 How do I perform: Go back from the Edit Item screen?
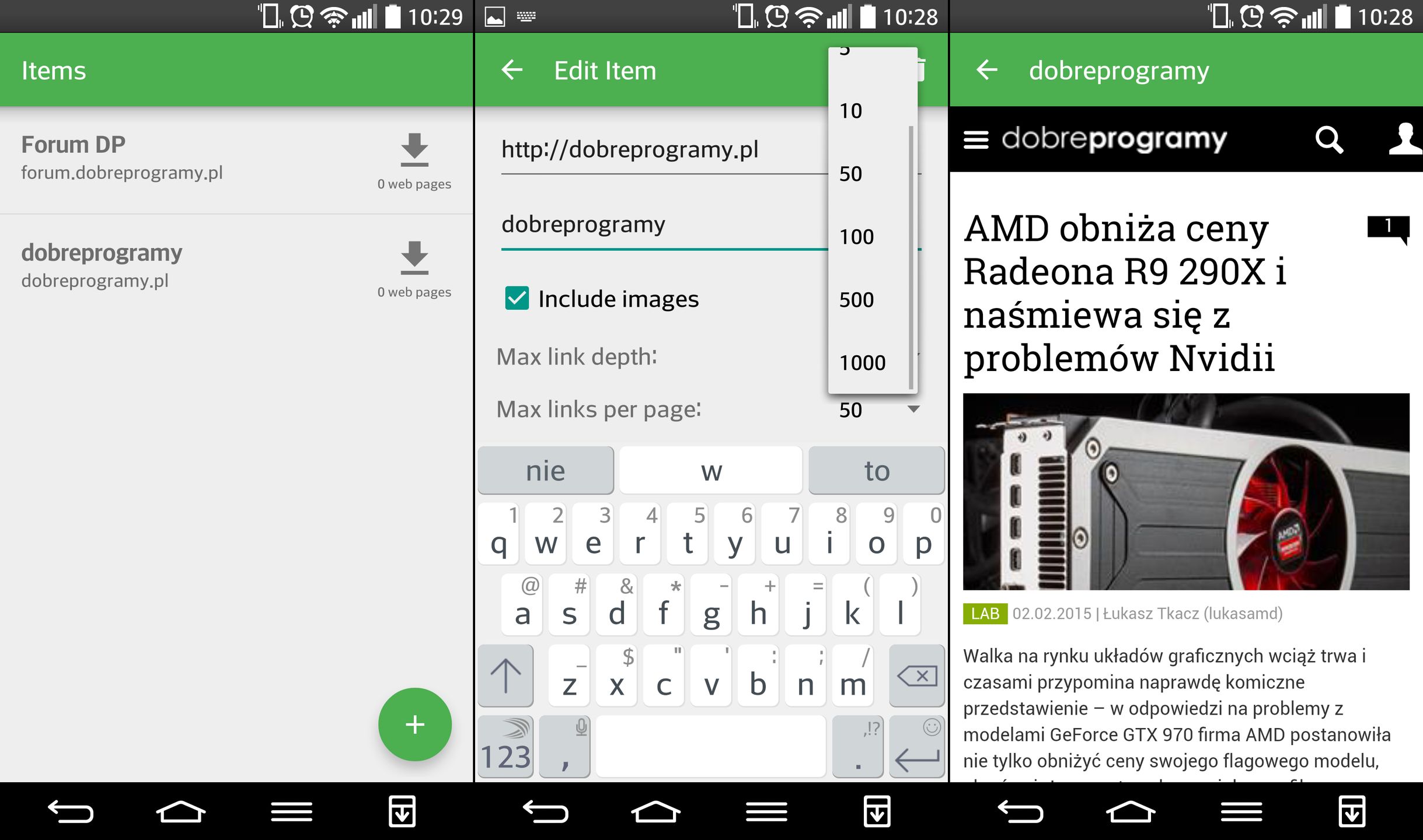coord(512,70)
